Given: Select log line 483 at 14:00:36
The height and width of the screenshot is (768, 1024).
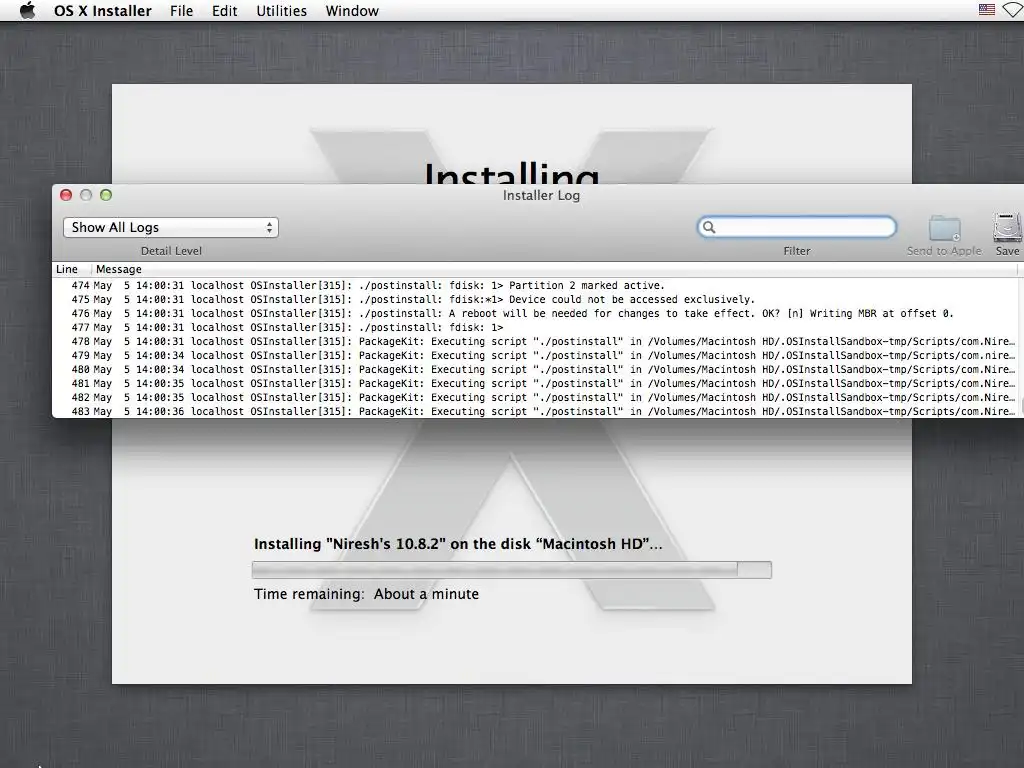Looking at the screenshot, I should [x=536, y=411].
